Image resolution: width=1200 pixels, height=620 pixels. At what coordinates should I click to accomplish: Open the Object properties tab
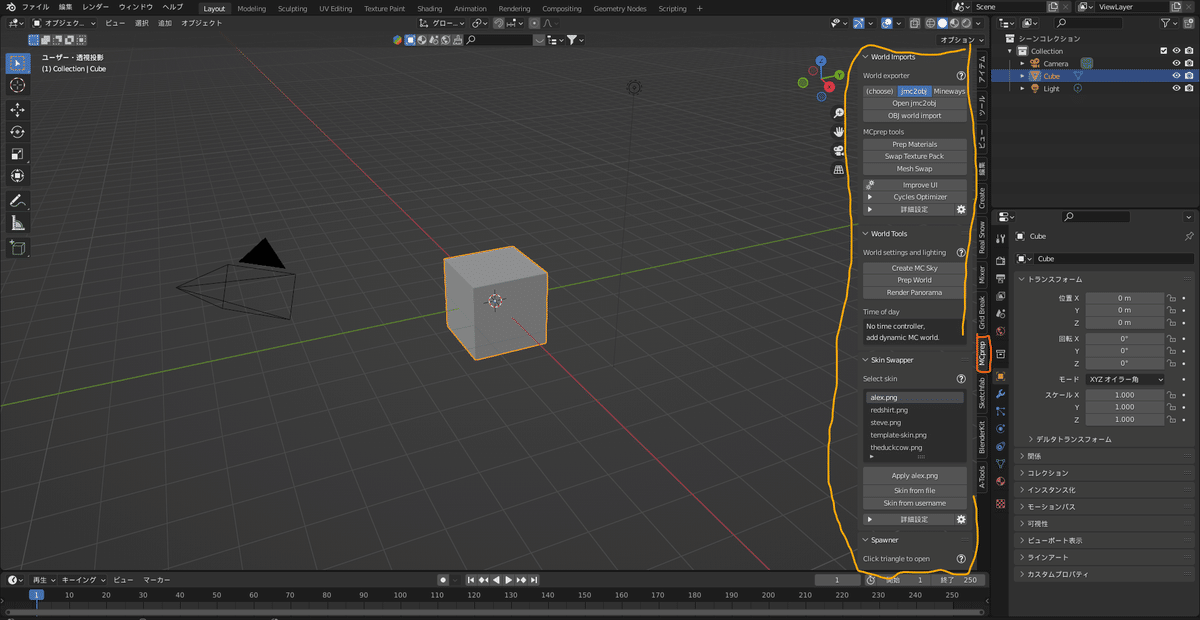pyautogui.click(x=1000, y=376)
